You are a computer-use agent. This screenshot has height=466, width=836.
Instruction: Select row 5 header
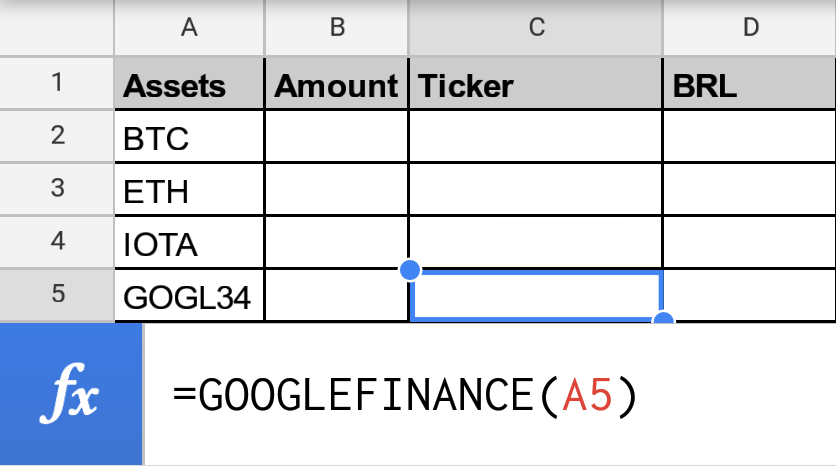coord(57,295)
